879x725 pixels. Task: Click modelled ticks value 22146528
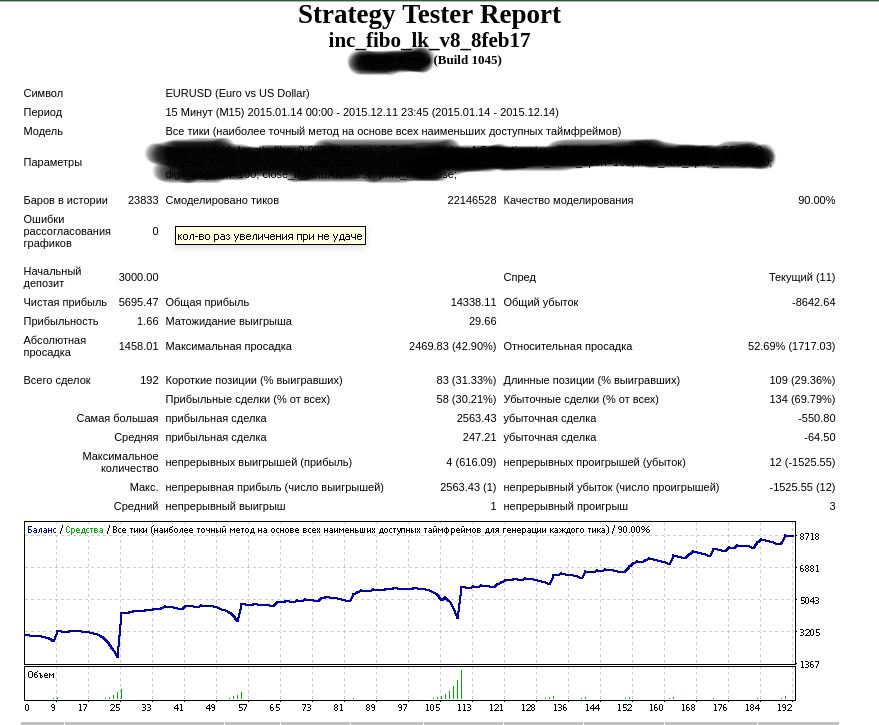coord(471,200)
